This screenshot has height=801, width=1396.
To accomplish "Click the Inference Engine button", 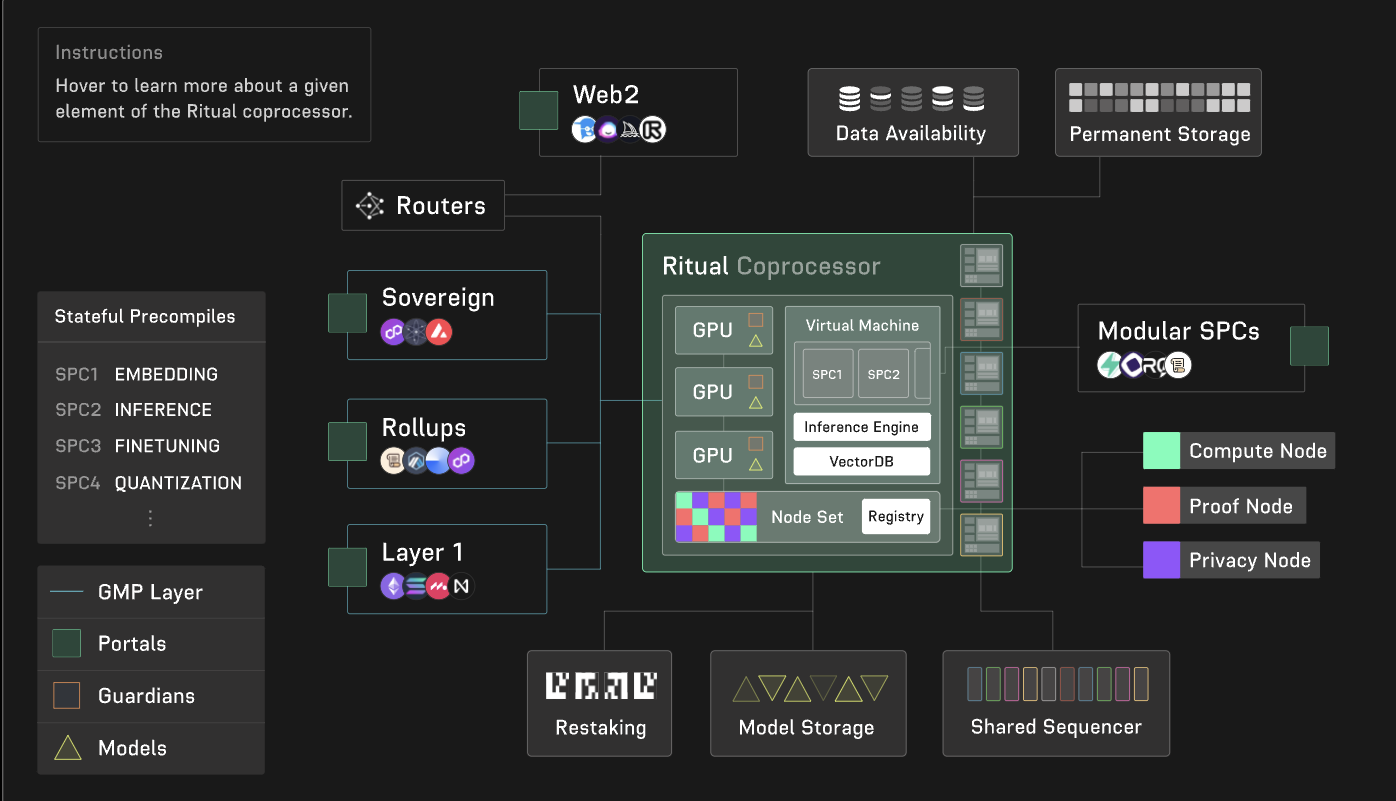I will pyautogui.click(x=861, y=427).
